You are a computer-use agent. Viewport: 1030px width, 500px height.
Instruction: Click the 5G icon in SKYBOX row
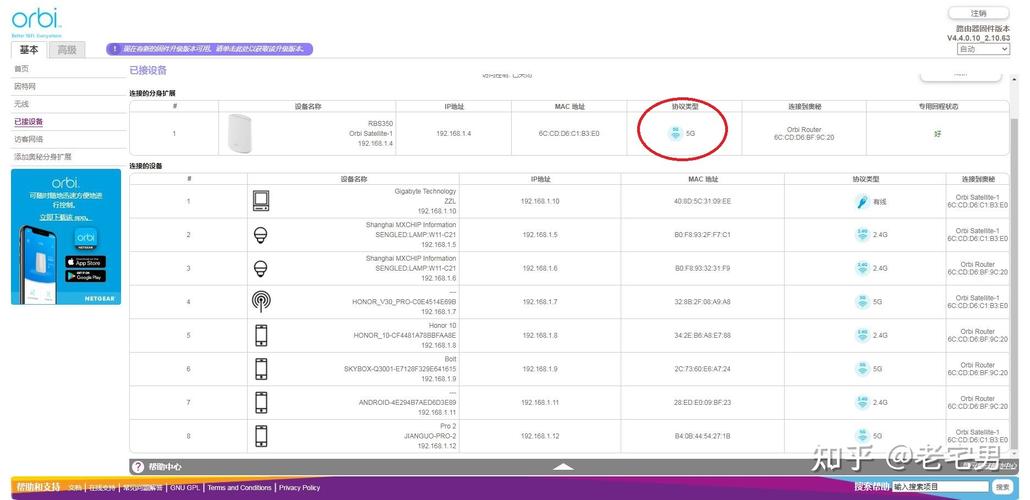[862, 369]
